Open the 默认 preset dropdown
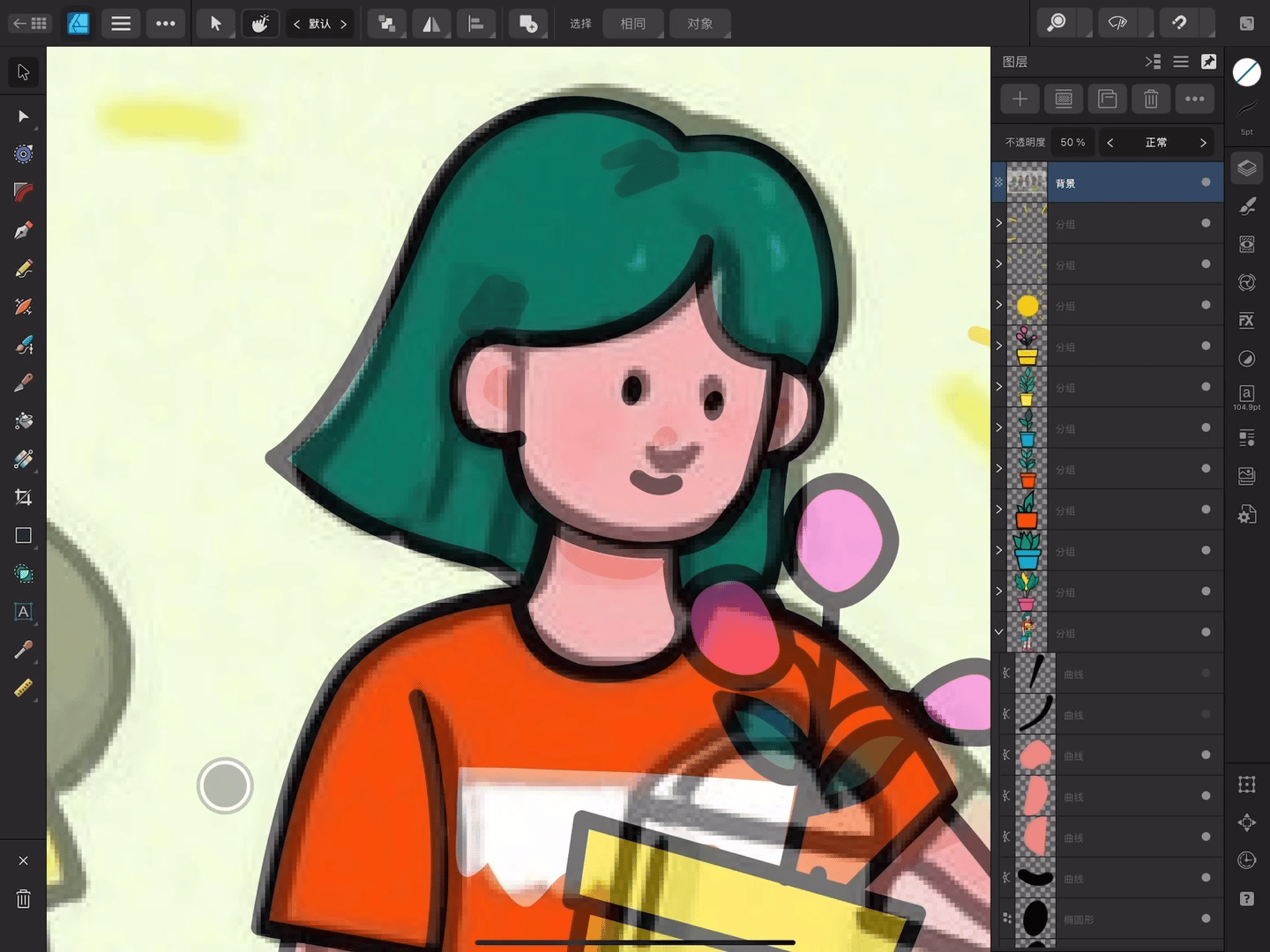Image resolution: width=1270 pixels, height=952 pixels. click(320, 24)
